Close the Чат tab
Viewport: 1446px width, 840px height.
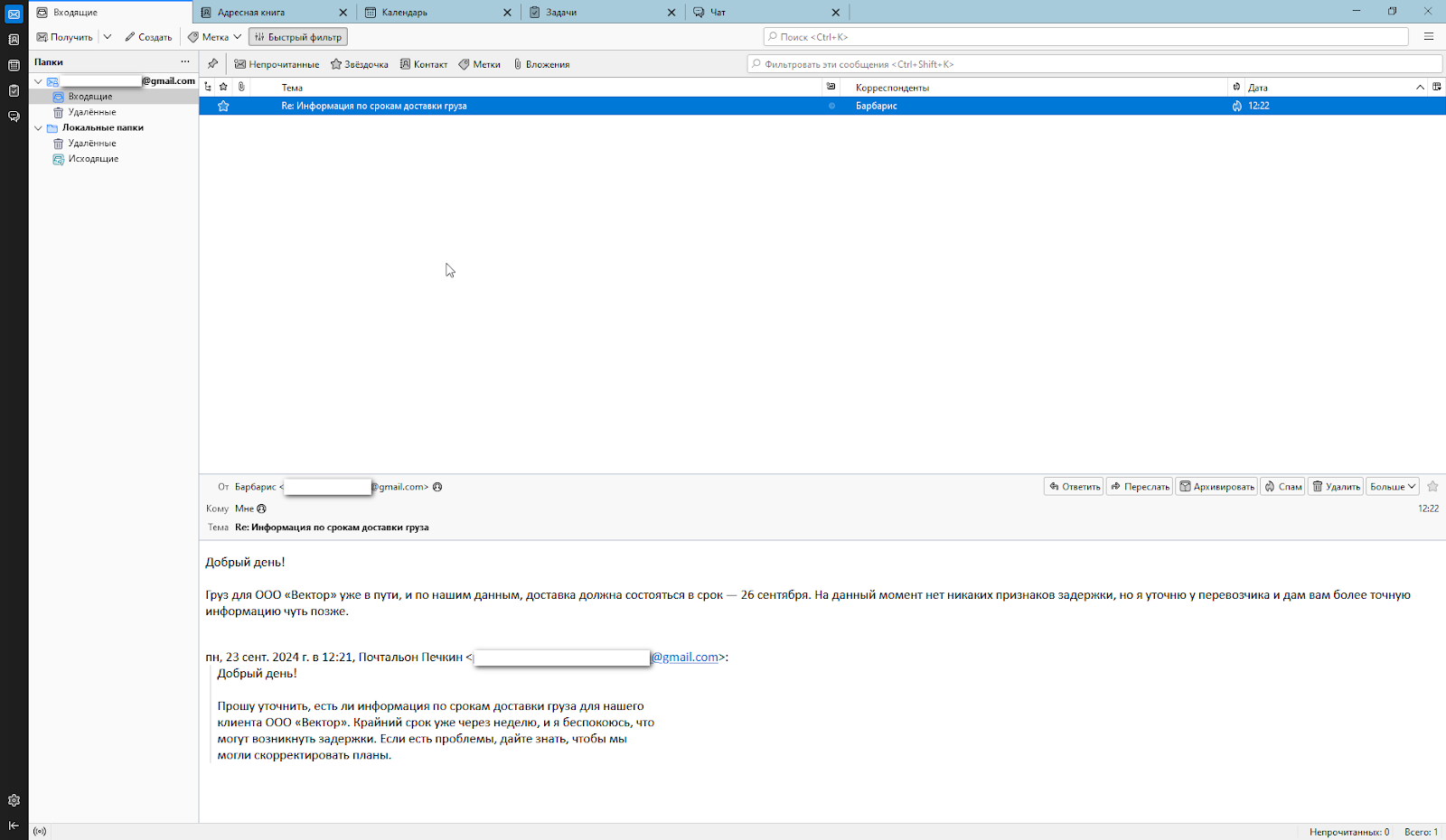[836, 13]
